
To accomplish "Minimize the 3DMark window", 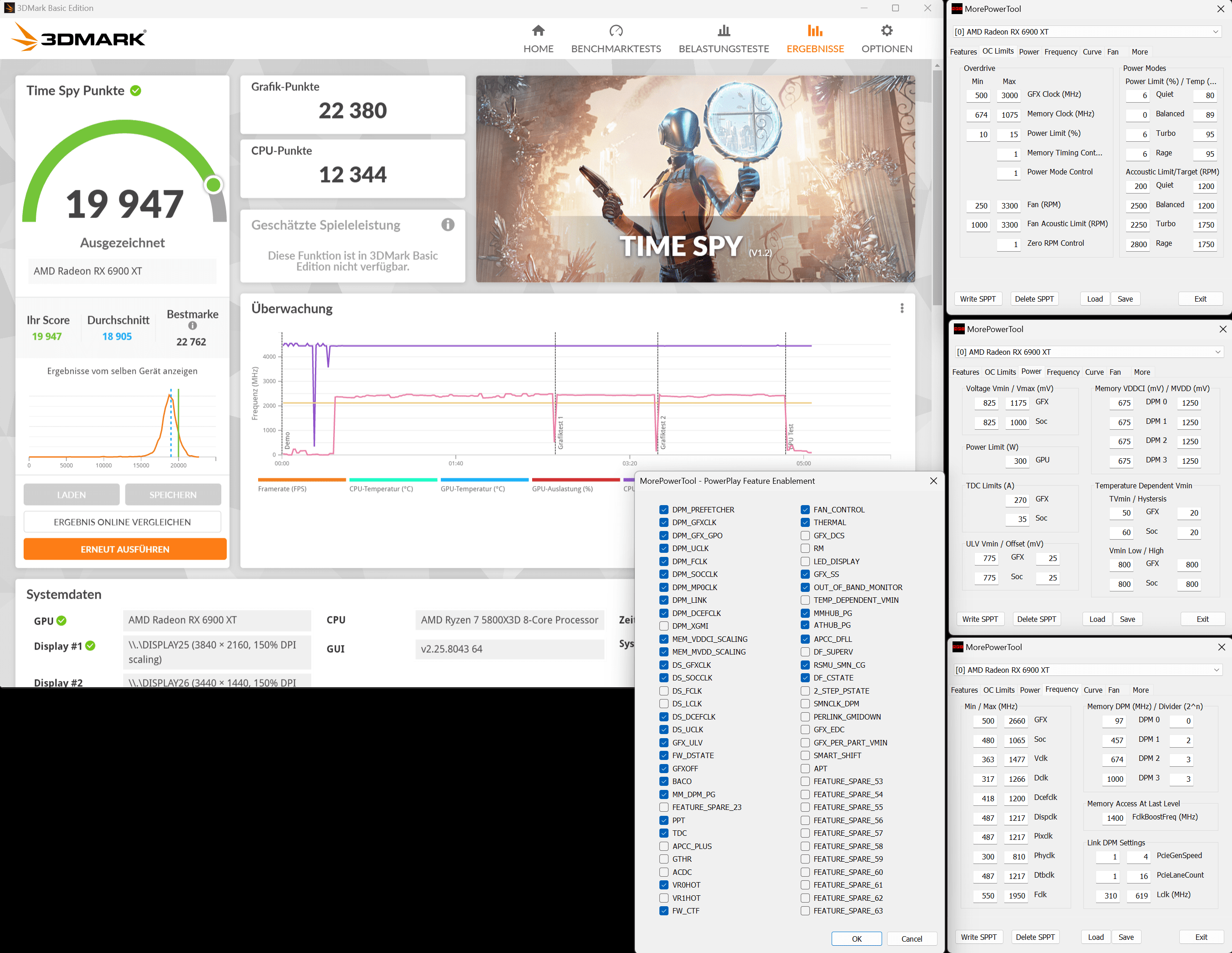I will pos(864,8).
